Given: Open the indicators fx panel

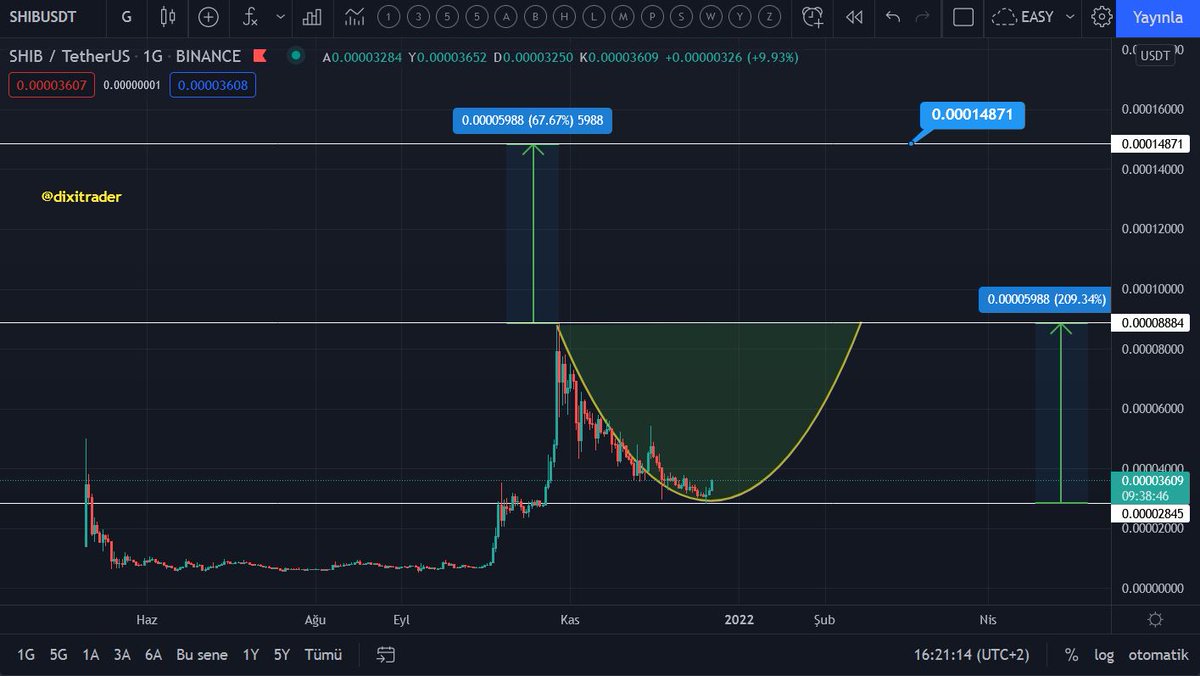Looking at the screenshot, I should coord(249,17).
